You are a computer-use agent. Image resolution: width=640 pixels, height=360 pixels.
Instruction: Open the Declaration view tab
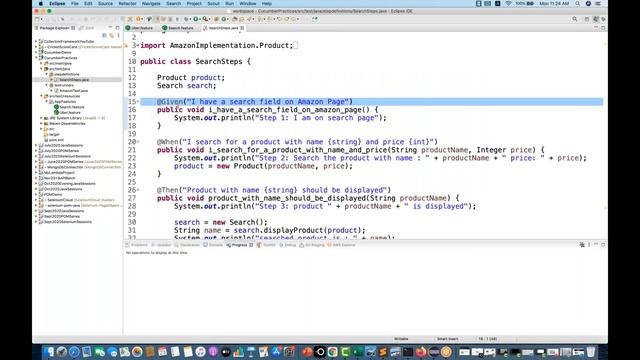[187, 245]
